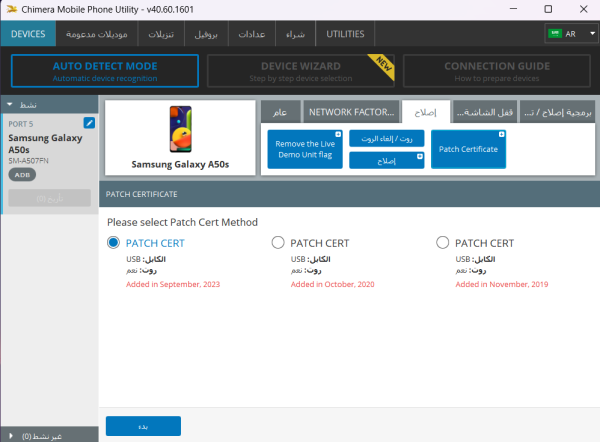Image resolution: width=600 pixels, height=442 pixels.
Task: Maximize the Chimera window
Action: [548, 9]
